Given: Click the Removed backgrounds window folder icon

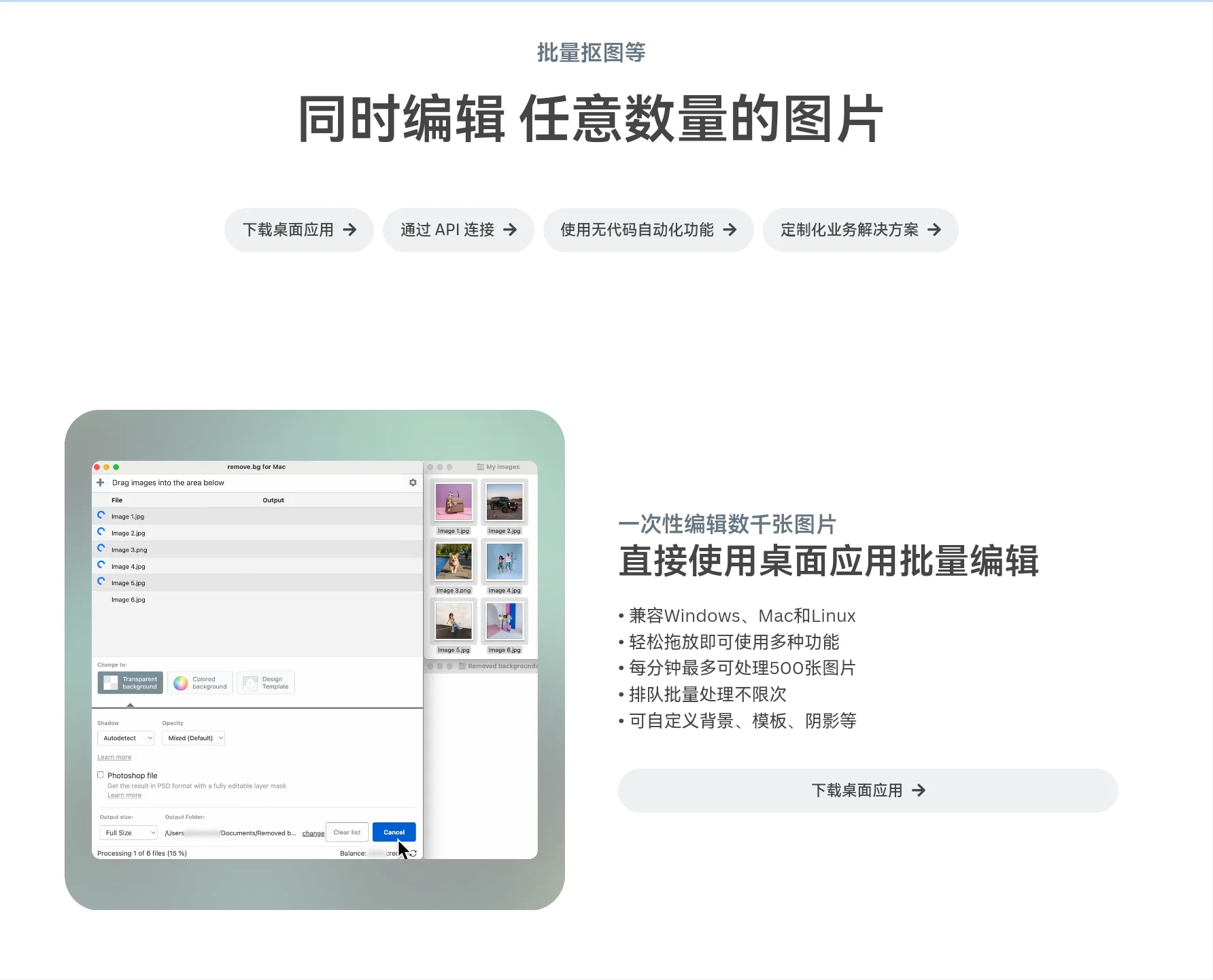Looking at the screenshot, I should (462, 666).
